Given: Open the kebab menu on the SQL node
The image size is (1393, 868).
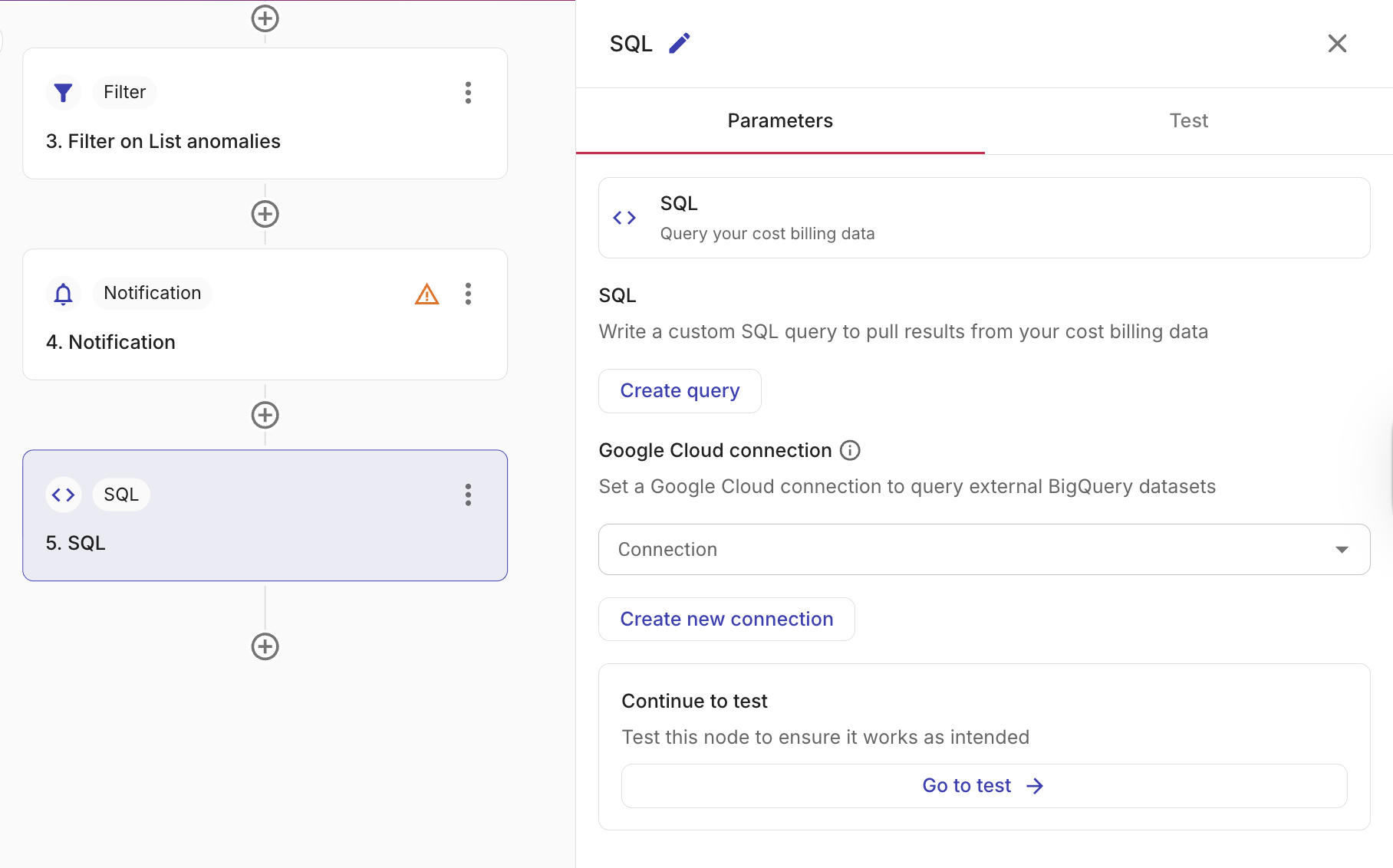Looking at the screenshot, I should coord(468,495).
